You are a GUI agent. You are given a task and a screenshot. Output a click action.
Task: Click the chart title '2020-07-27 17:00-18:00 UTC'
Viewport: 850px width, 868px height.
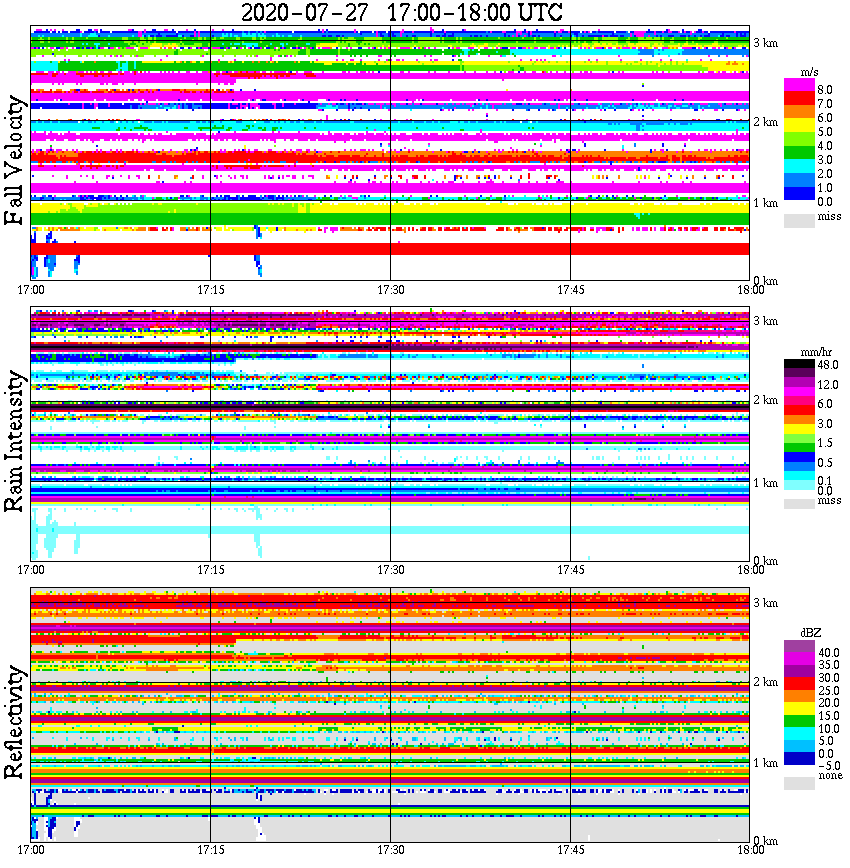click(x=402, y=12)
